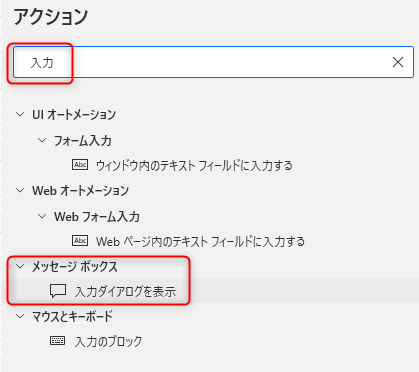The image size is (419, 372).
Task: Click the UI オートメーション group label
Action: [x=74, y=115]
